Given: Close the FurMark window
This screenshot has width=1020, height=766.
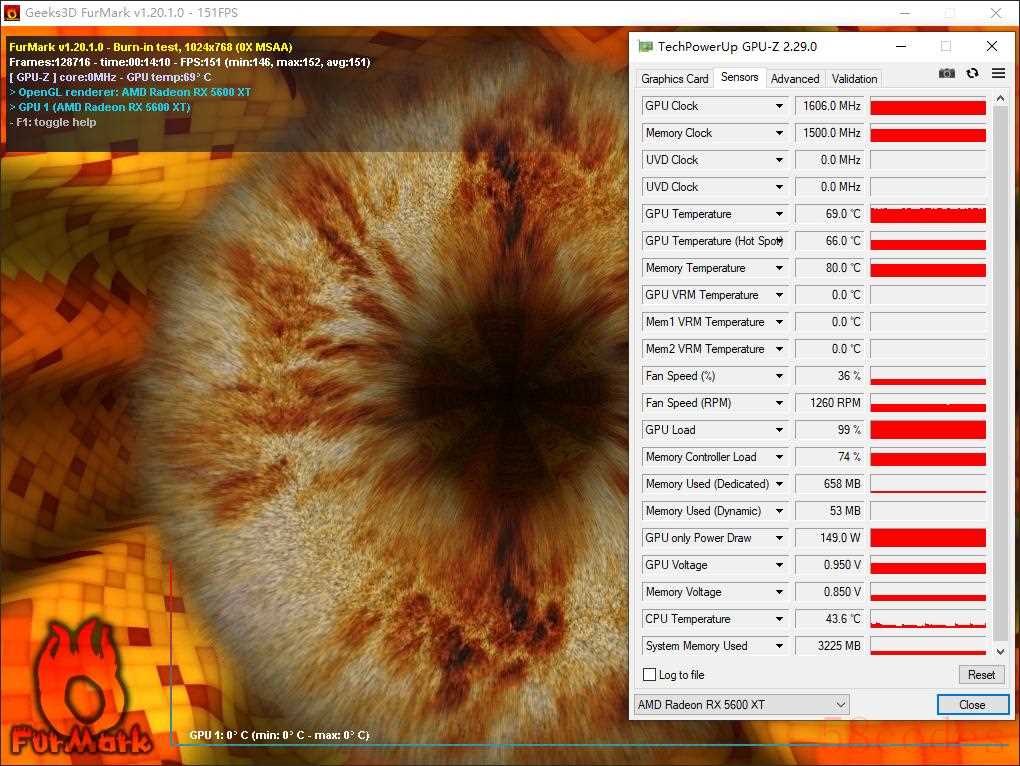Looking at the screenshot, I should point(996,12).
